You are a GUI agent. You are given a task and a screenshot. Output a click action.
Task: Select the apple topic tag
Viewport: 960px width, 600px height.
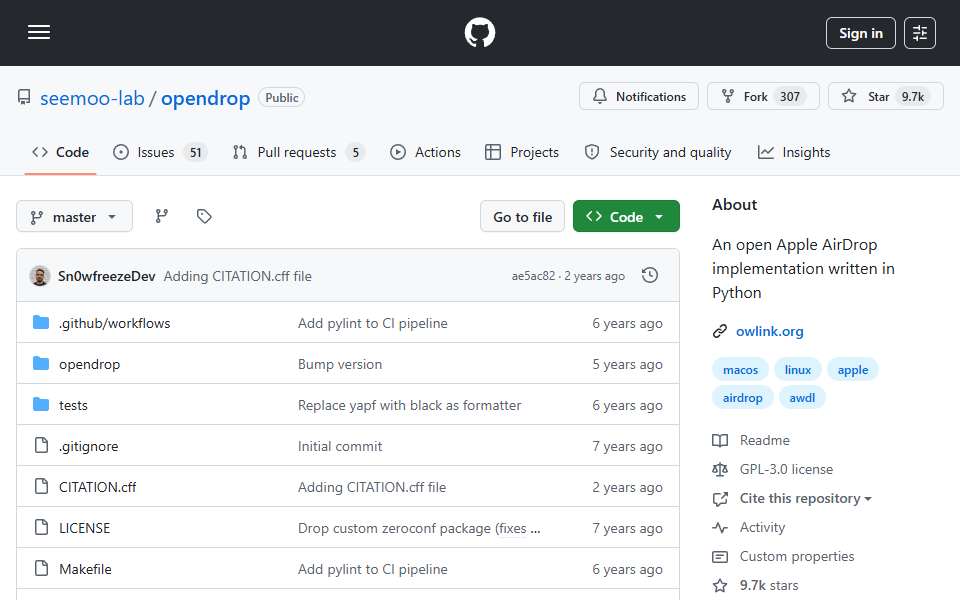click(853, 370)
